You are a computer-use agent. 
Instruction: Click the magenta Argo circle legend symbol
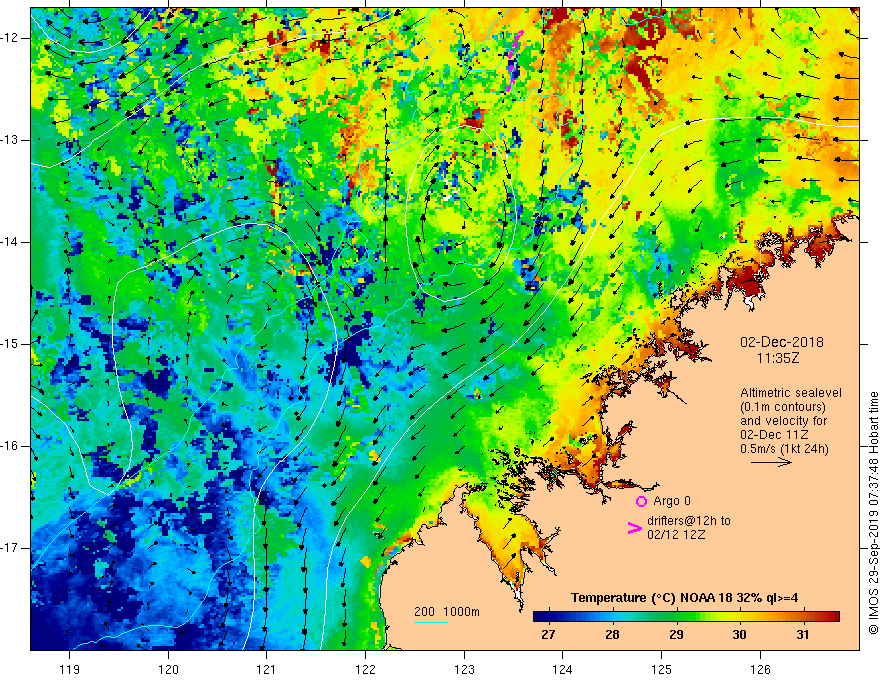(641, 501)
